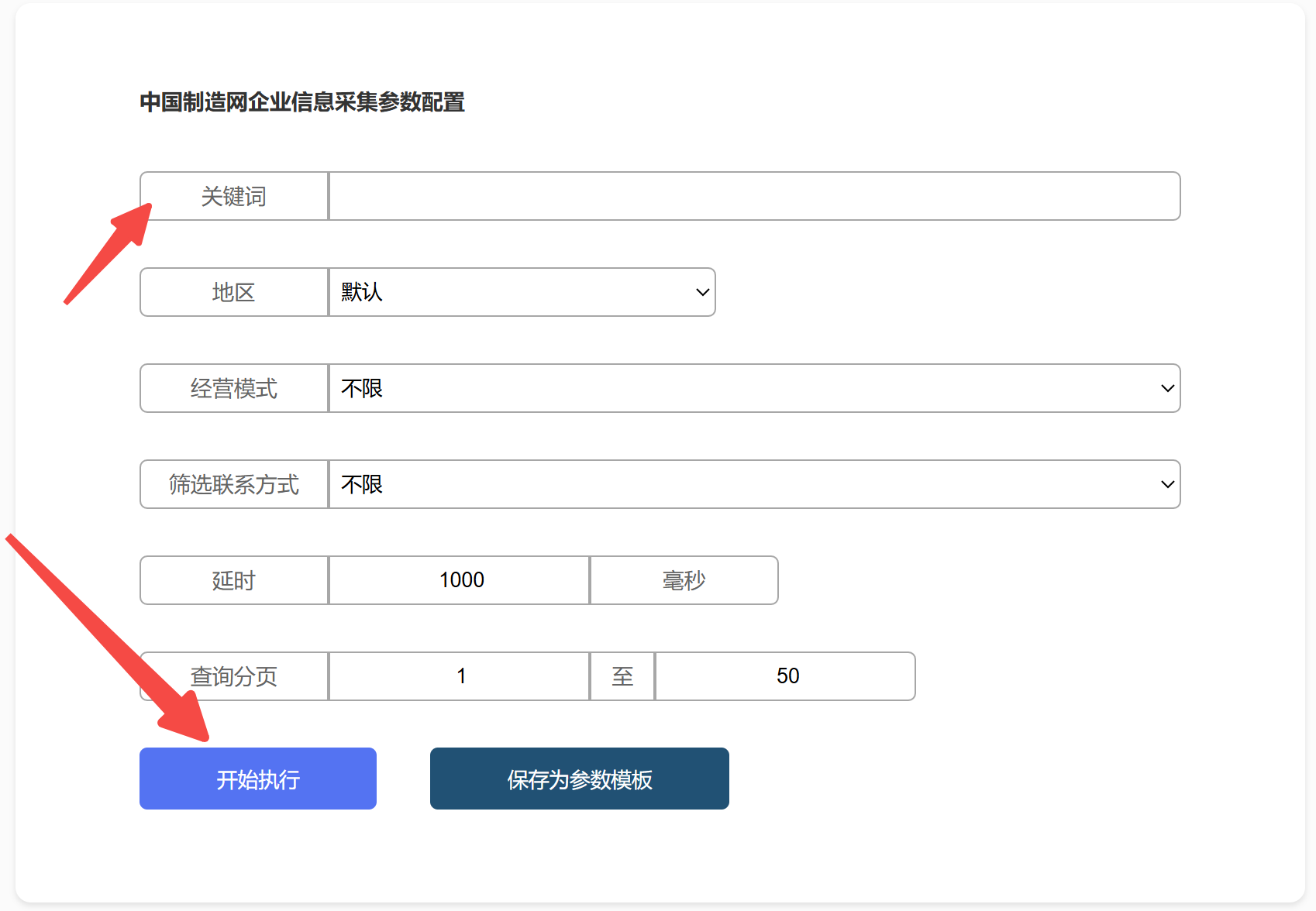Screen dimensions: 1316x911
Task: Click the 地区 label
Action: [234, 292]
